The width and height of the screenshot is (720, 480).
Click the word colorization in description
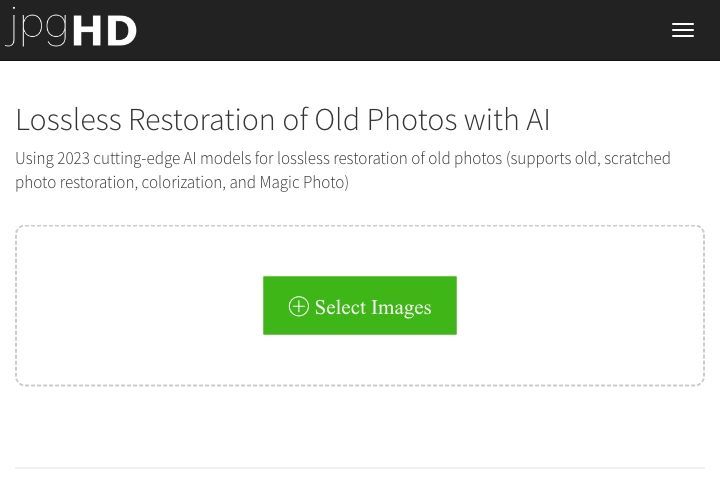coord(182,182)
